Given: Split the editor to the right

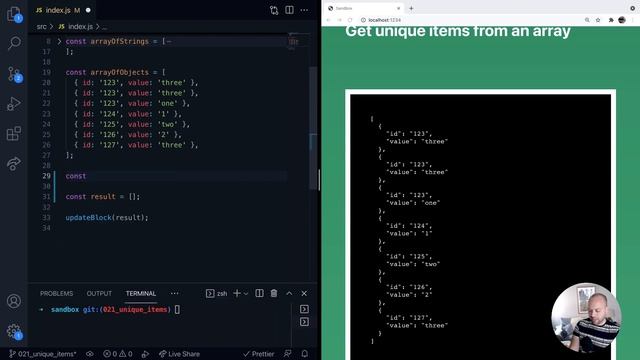Looking at the screenshot, I should point(289,10).
